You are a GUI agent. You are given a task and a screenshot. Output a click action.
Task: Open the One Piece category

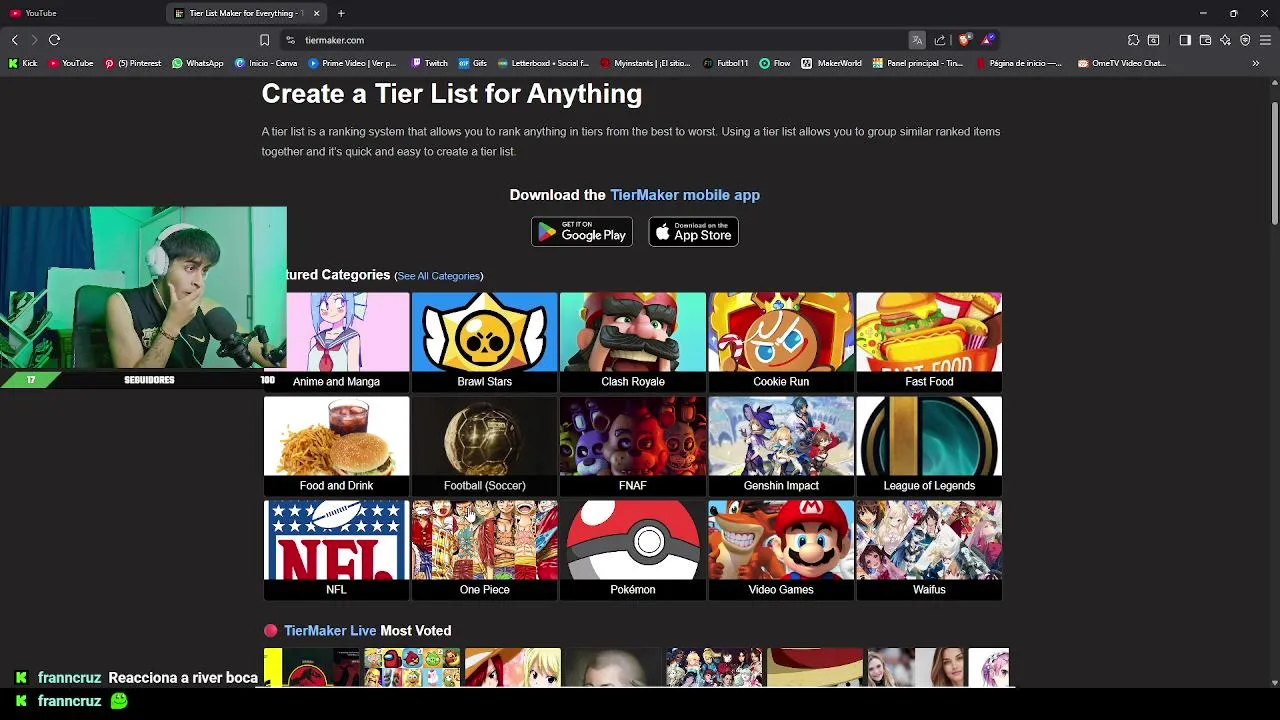coord(485,550)
